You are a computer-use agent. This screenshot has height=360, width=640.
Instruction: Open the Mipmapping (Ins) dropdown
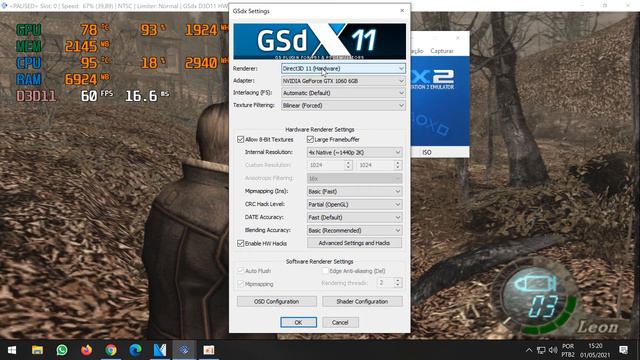pos(354,191)
